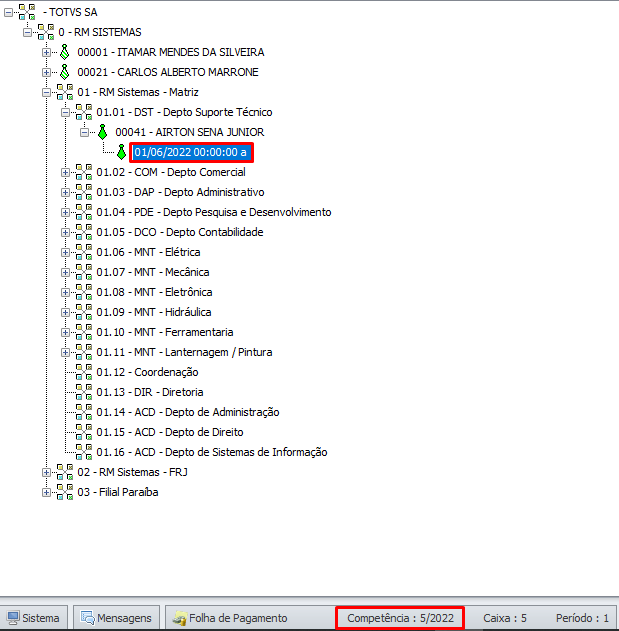Click the department icon of 01.13 - DIR - Diretoria
Viewport: 619px width, 631px height.
(84, 392)
